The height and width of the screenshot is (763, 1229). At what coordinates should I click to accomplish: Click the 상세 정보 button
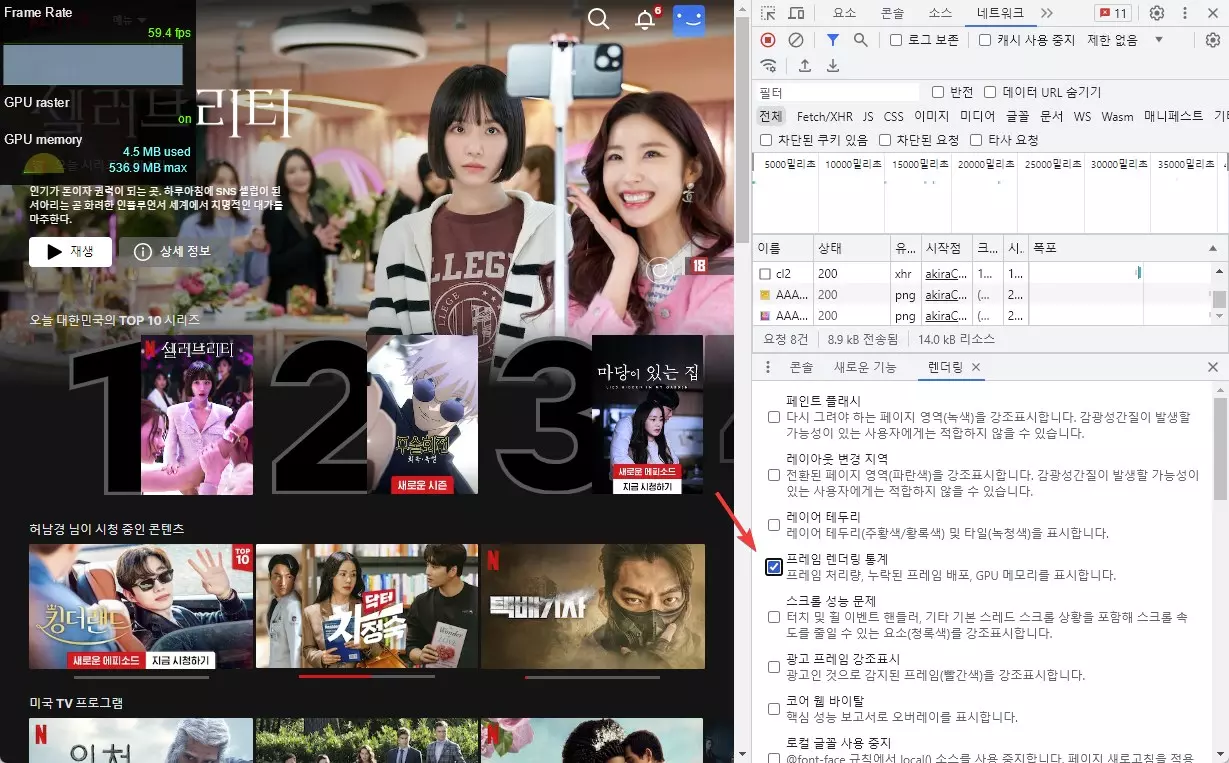pos(172,251)
